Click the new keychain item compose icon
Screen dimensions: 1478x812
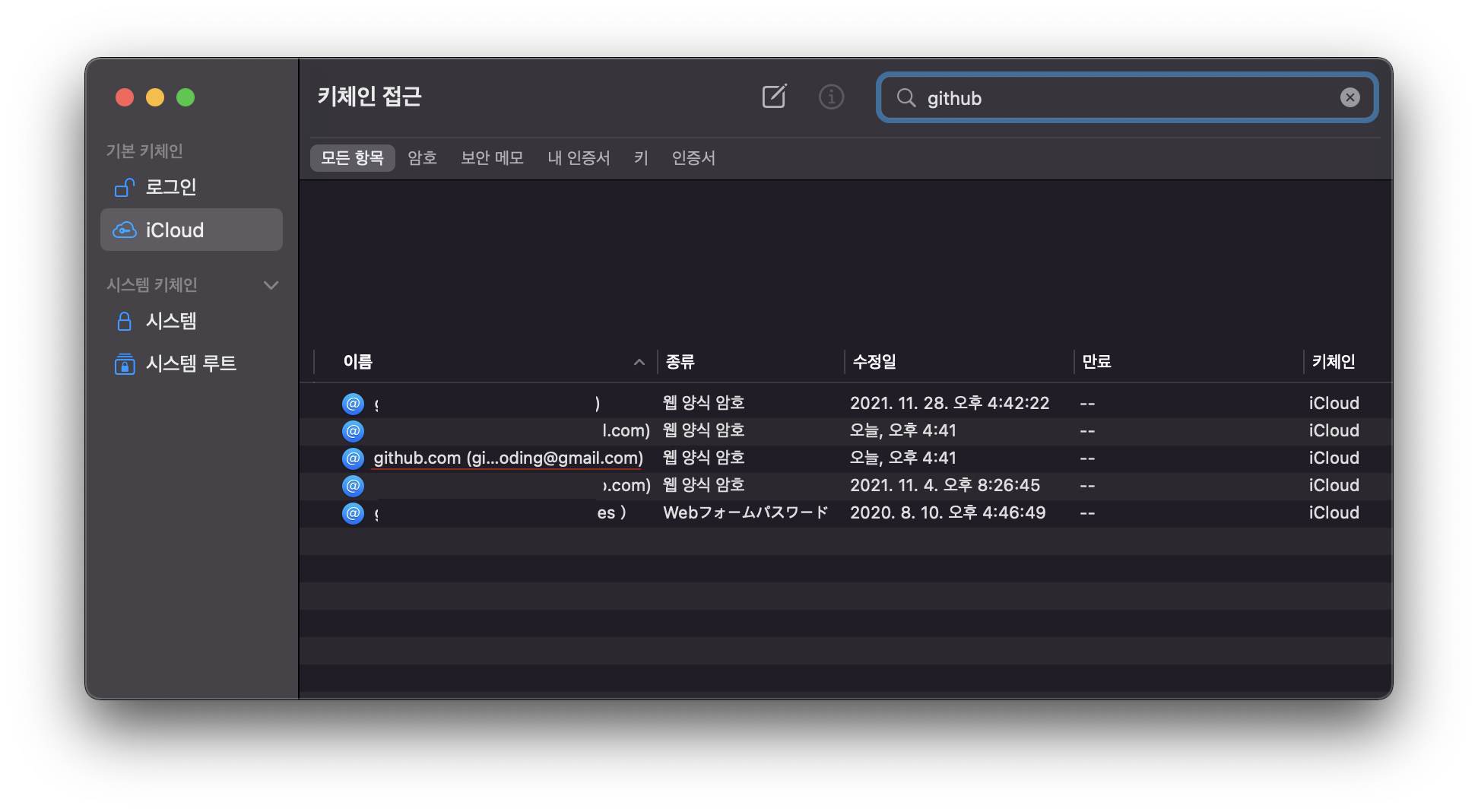click(x=774, y=97)
